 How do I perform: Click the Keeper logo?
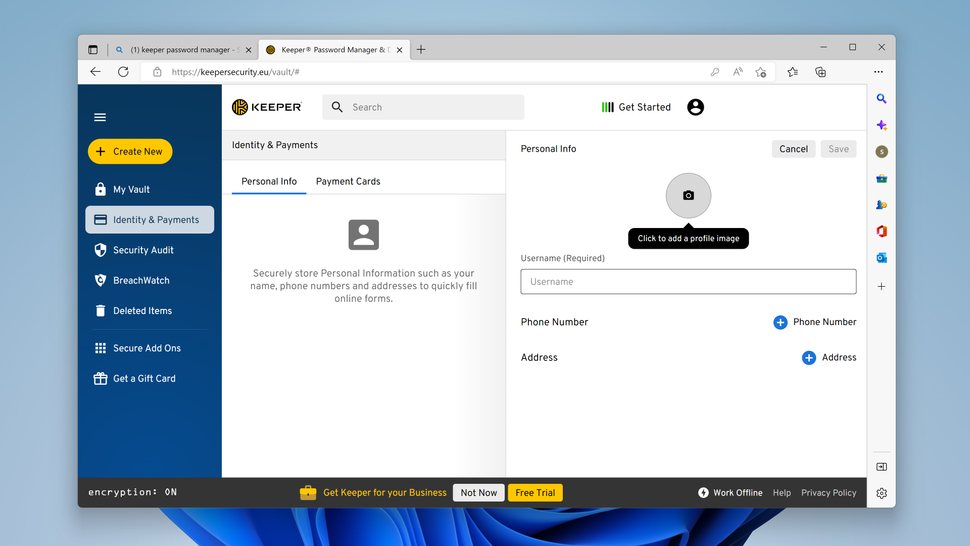pyautogui.click(x=267, y=107)
